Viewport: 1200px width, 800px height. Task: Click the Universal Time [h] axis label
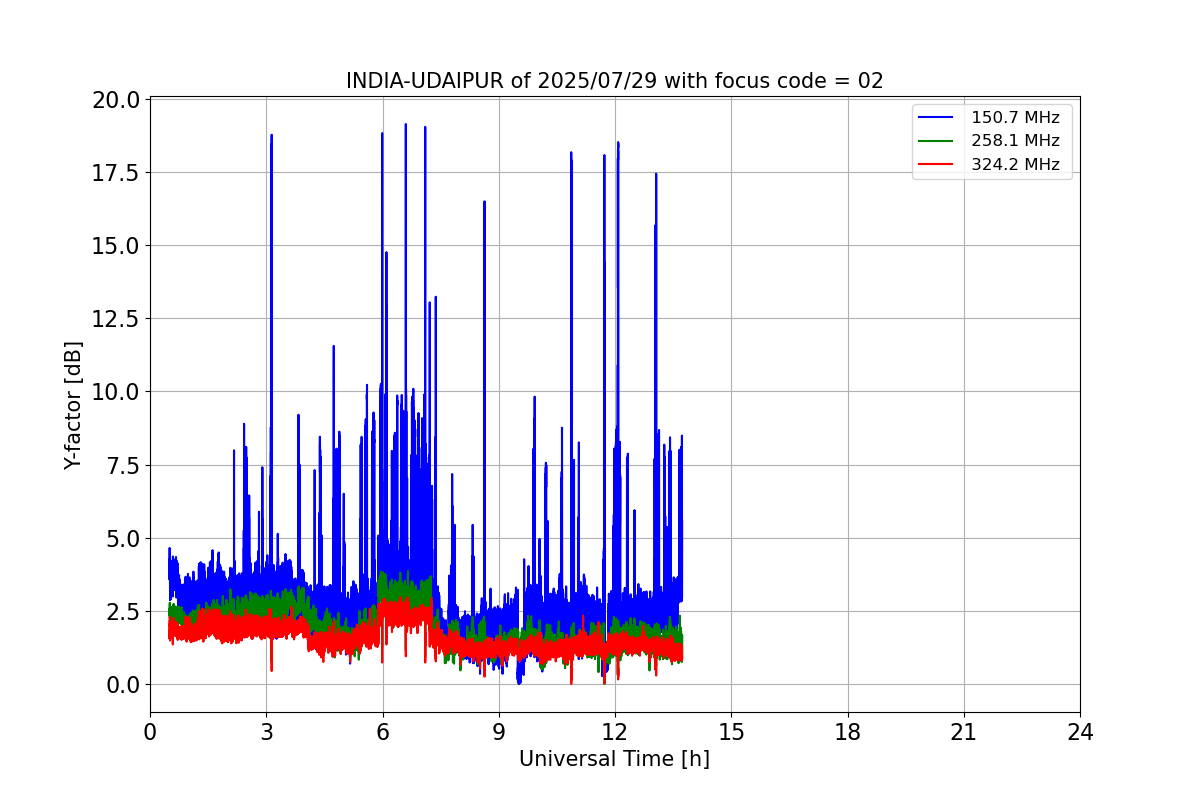coord(614,759)
